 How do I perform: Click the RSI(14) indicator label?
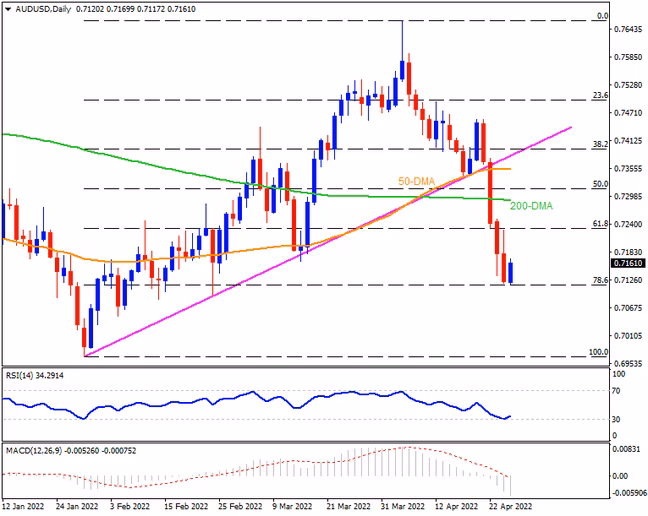pos(35,376)
